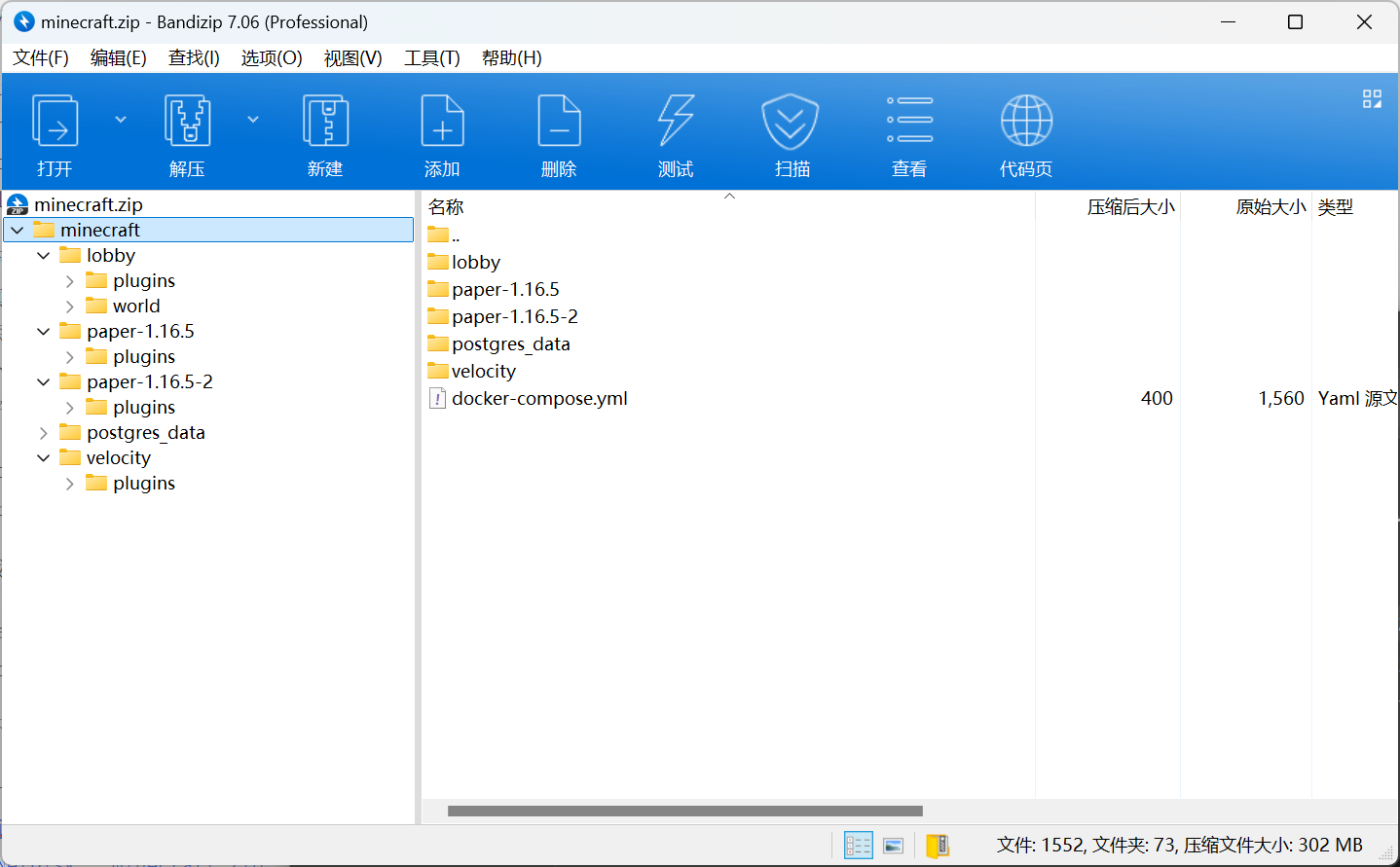Run the archive Test (测试) icon
This screenshot has height=867, width=1400.
[676, 122]
